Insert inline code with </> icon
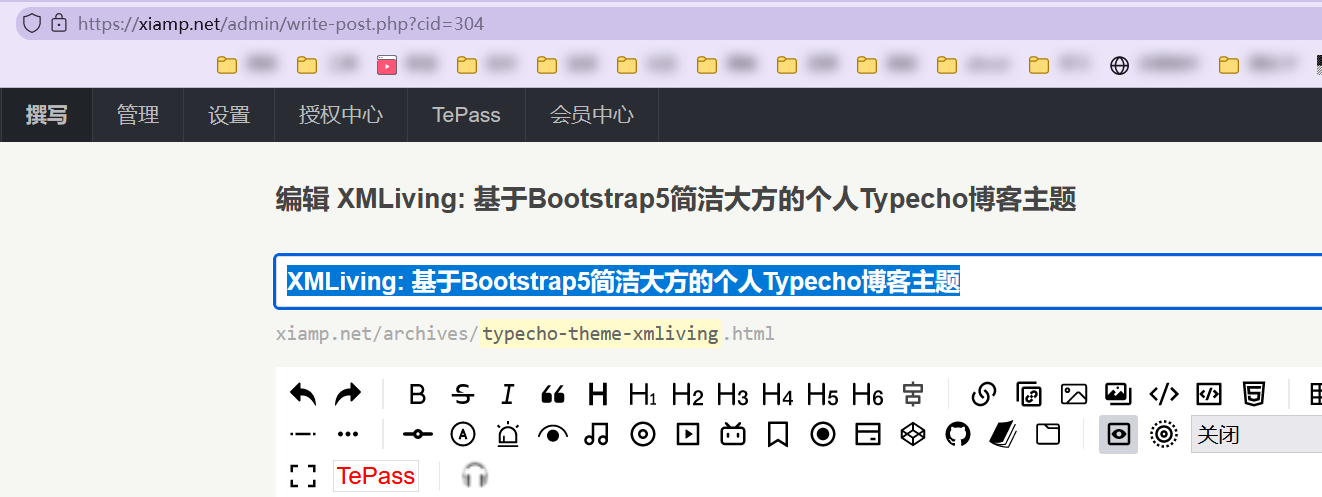This screenshot has height=497, width=1322. (x=1164, y=394)
